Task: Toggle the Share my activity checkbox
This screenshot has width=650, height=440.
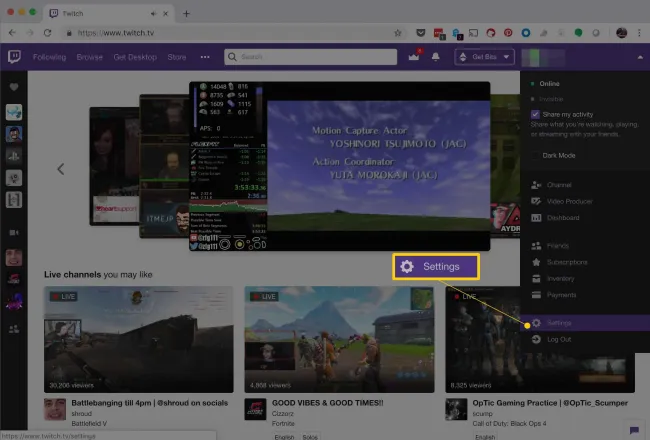Action: pyautogui.click(x=536, y=115)
